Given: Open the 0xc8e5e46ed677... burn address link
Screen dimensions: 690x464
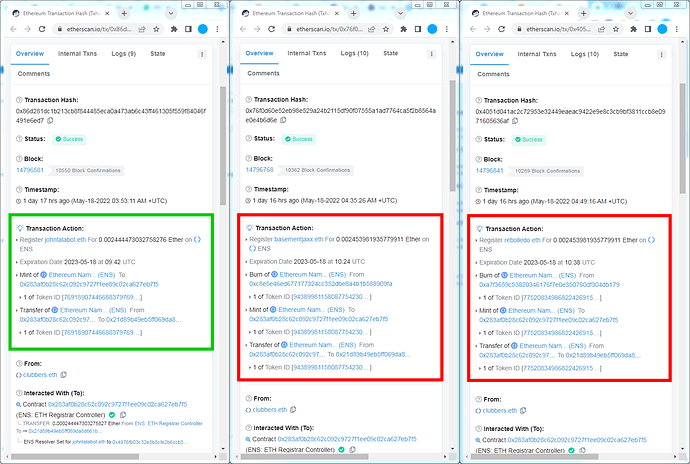Looking at the screenshot, I should [321, 284].
